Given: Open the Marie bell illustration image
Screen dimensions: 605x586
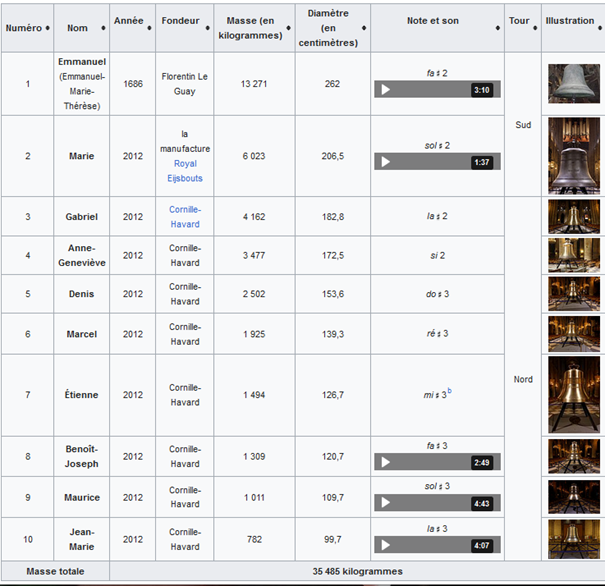Looking at the screenshot, I should 574,155.
